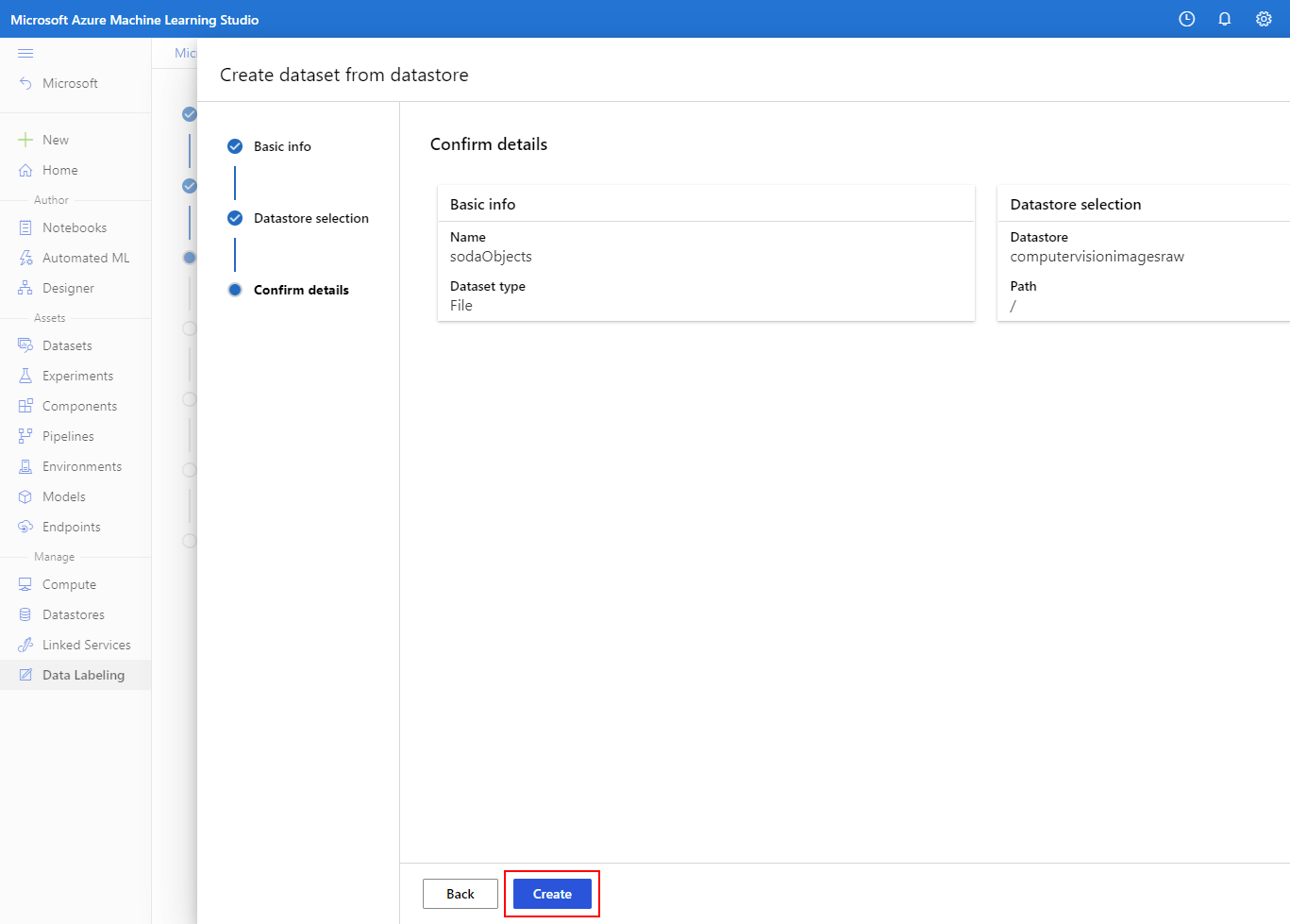Select the Confirm details wizard step
This screenshot has height=924, width=1290.
tap(301, 290)
